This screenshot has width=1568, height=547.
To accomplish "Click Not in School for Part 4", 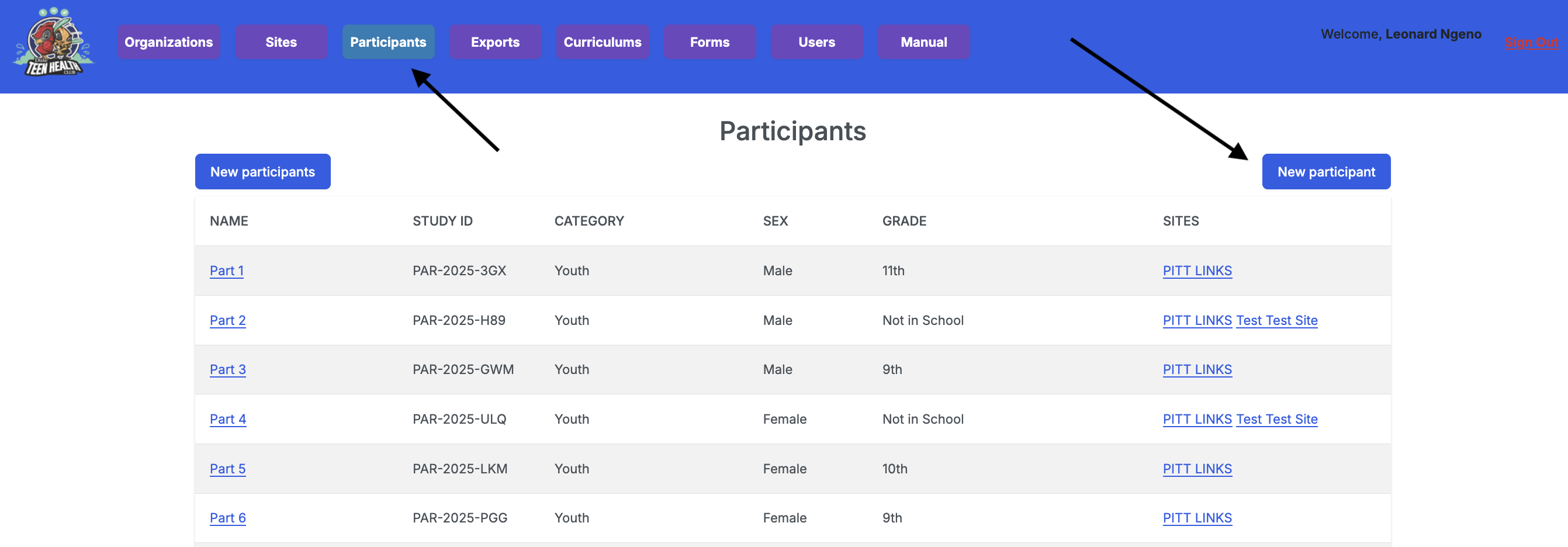I will (x=923, y=419).
